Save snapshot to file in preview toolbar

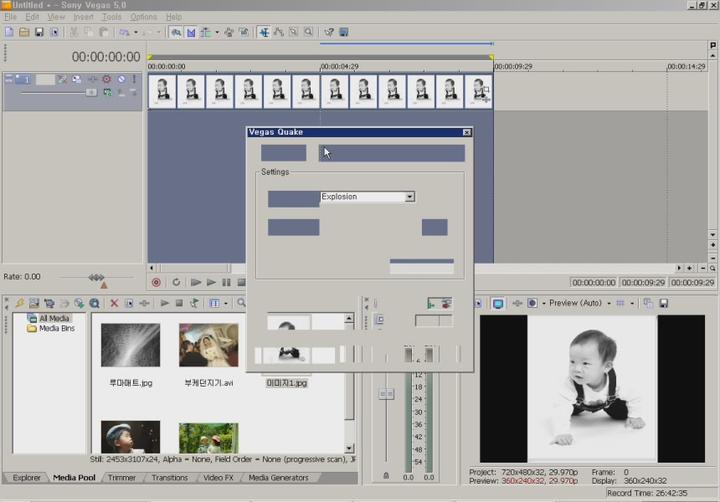(663, 303)
